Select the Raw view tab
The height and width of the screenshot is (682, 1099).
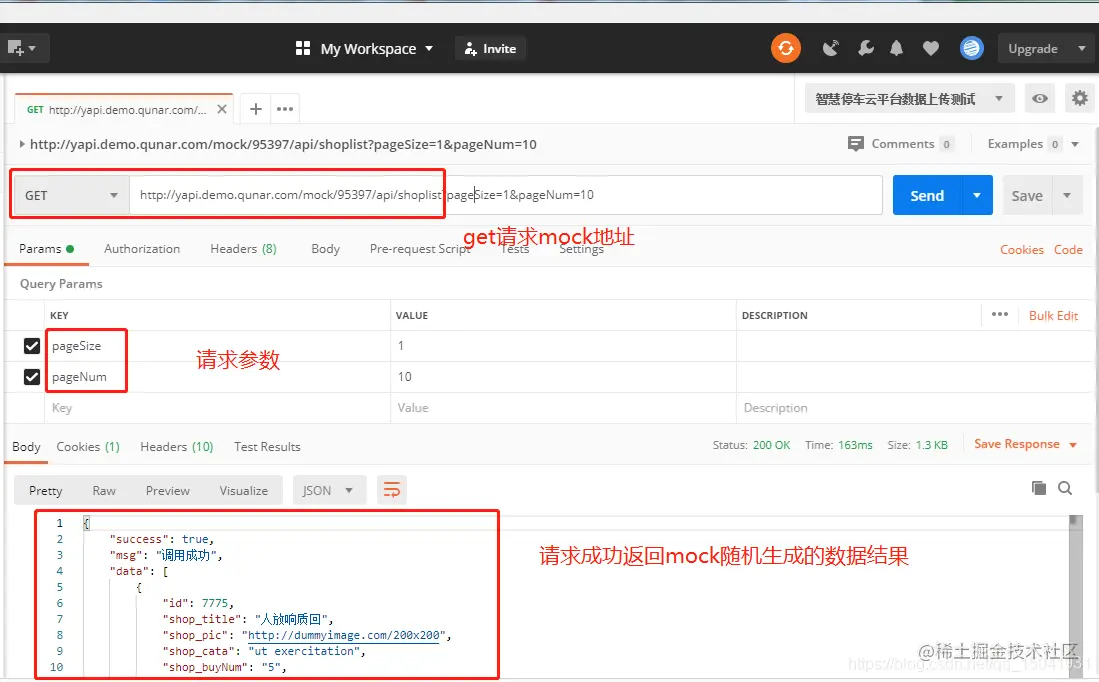tap(104, 491)
